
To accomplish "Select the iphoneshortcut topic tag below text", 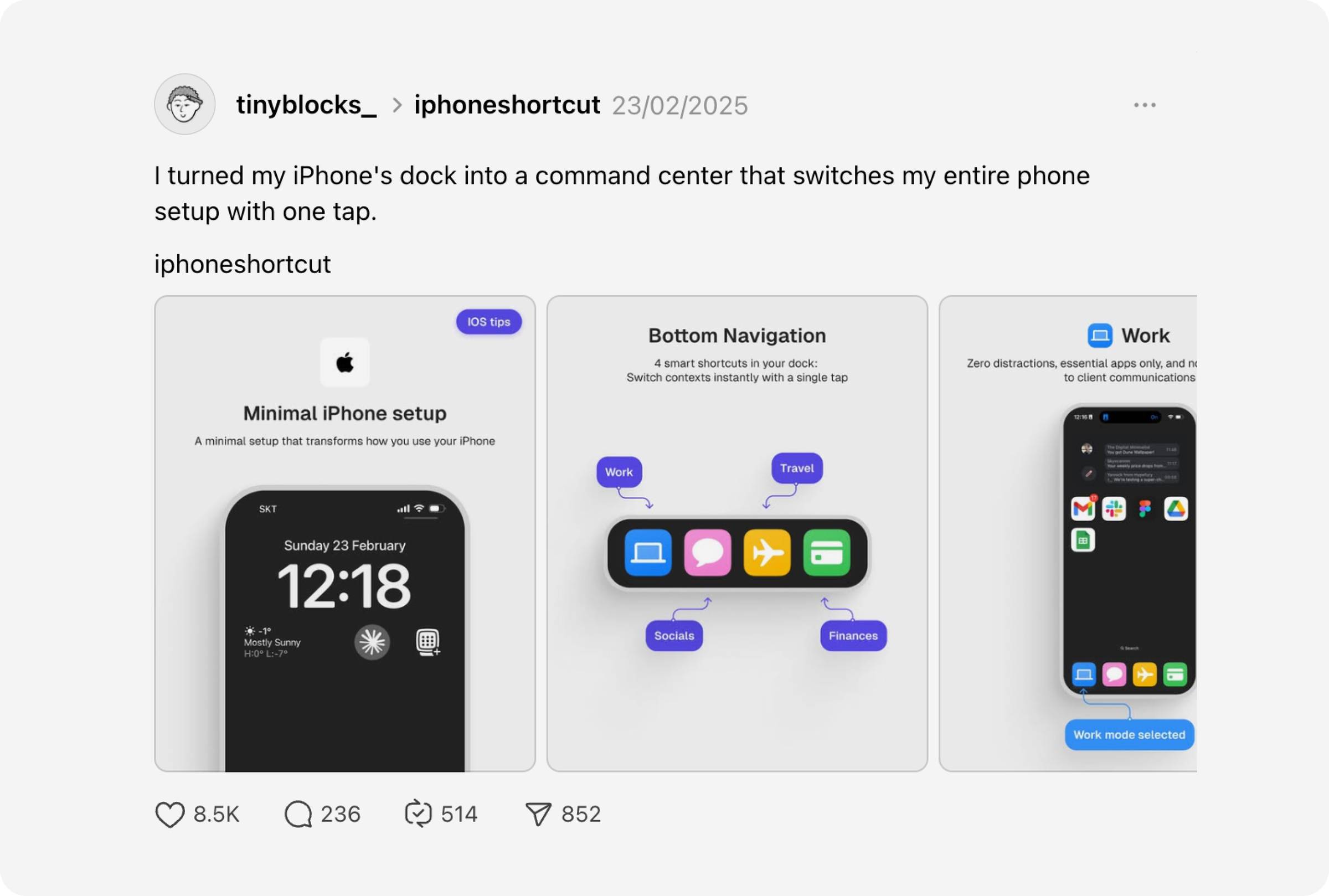I will (242, 264).
